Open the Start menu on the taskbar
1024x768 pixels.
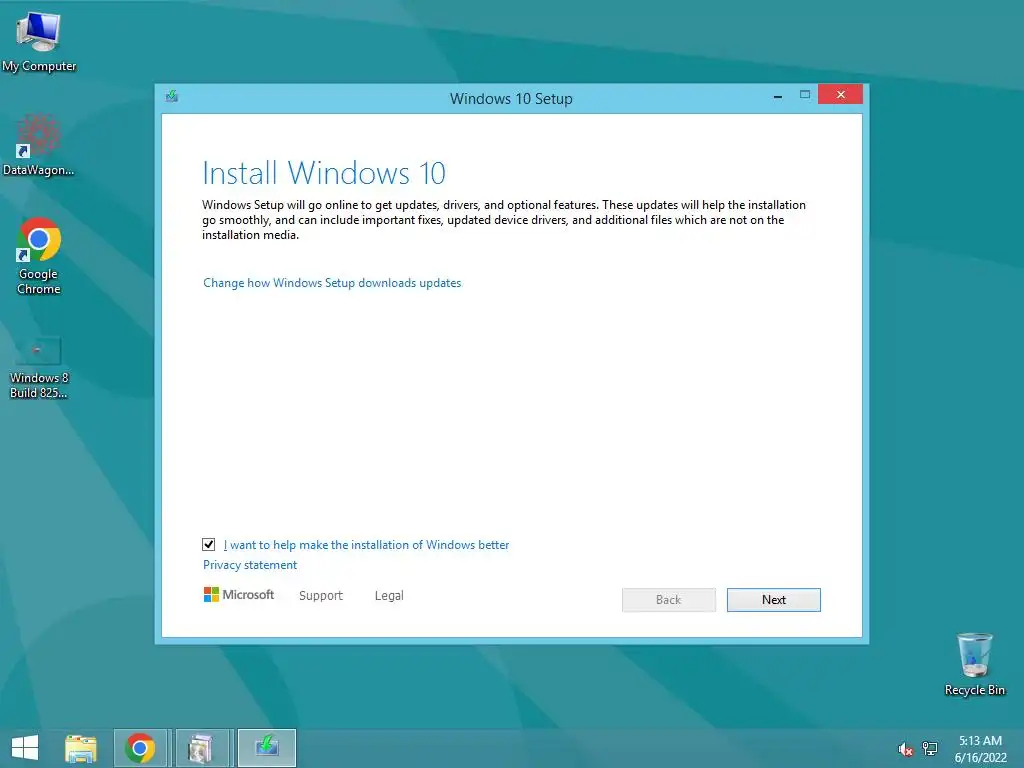point(25,748)
